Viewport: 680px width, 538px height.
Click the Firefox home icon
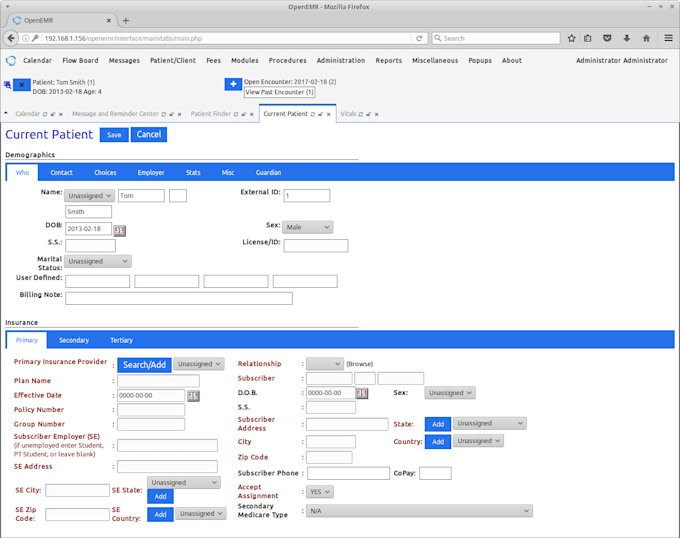(646, 38)
